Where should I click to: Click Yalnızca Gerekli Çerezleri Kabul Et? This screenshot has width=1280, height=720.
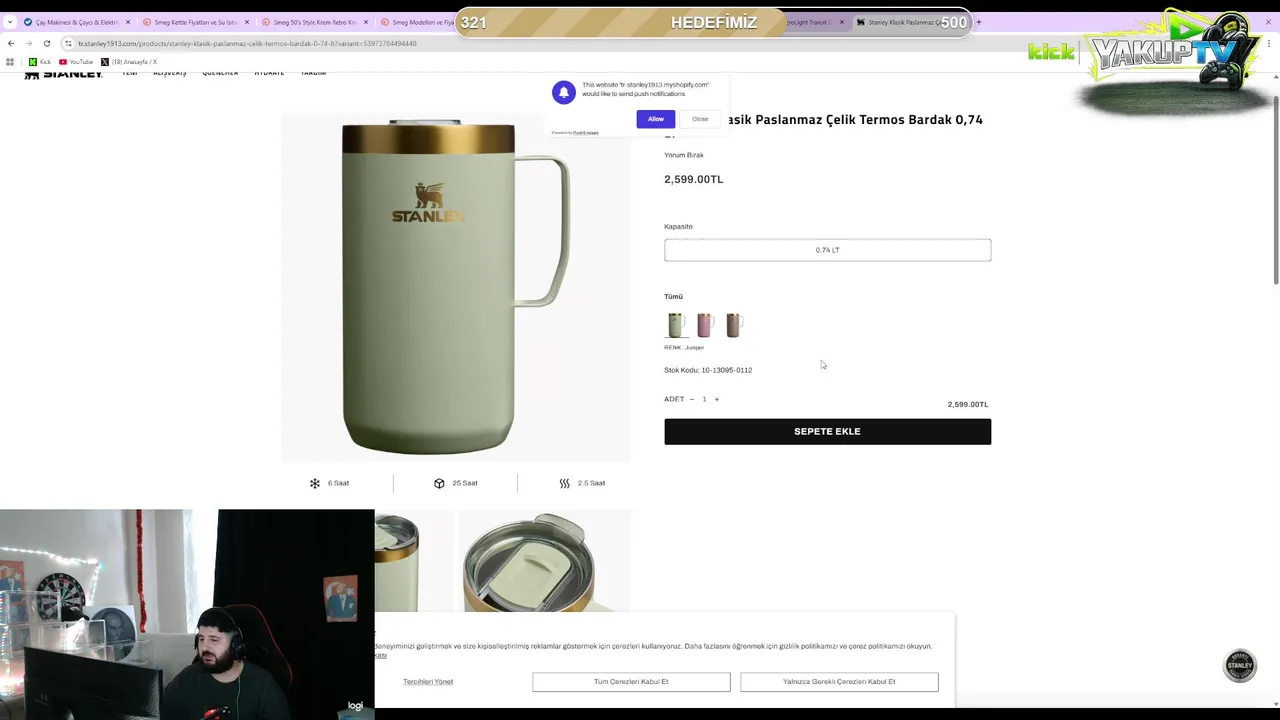coord(839,682)
